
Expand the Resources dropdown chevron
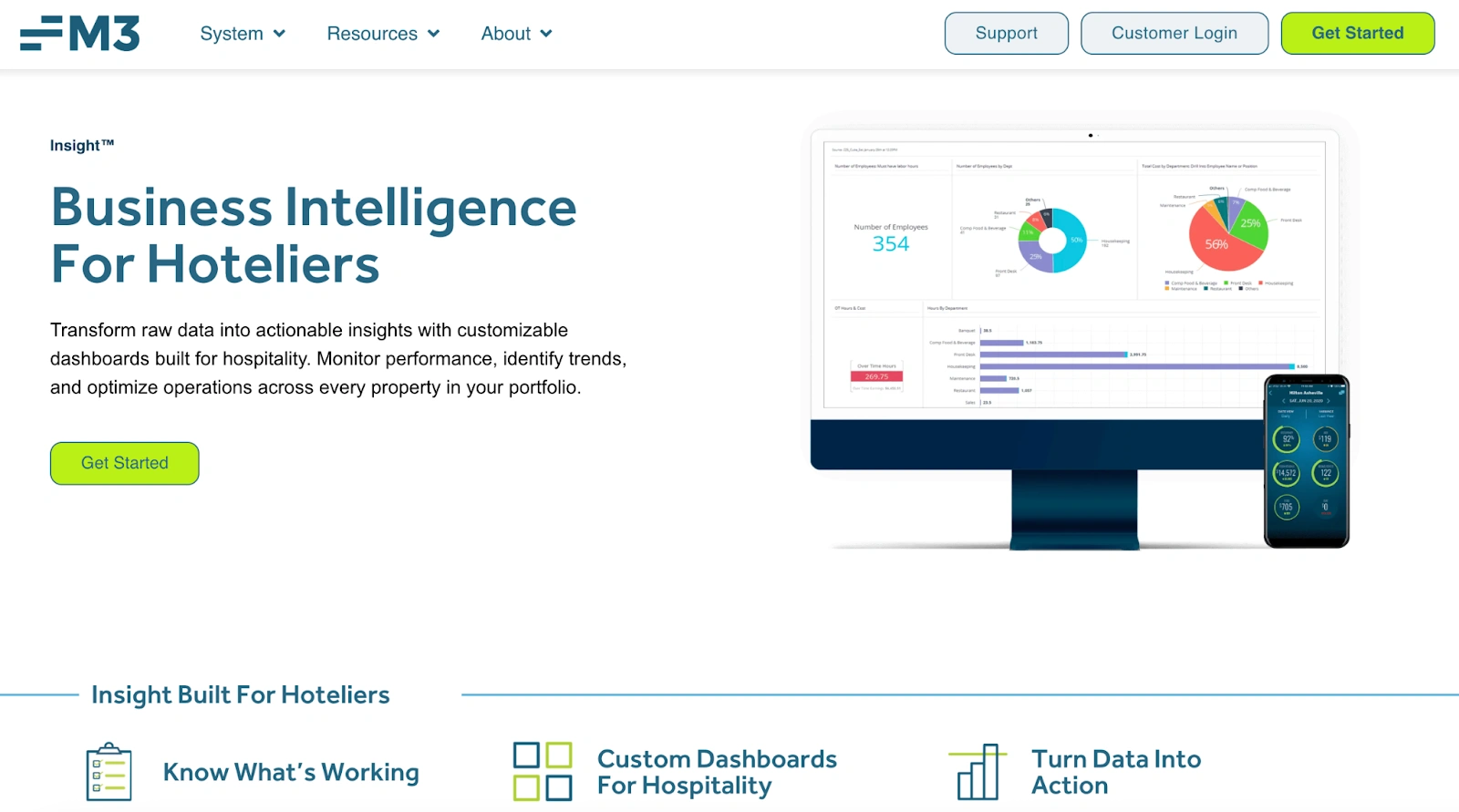(x=433, y=34)
